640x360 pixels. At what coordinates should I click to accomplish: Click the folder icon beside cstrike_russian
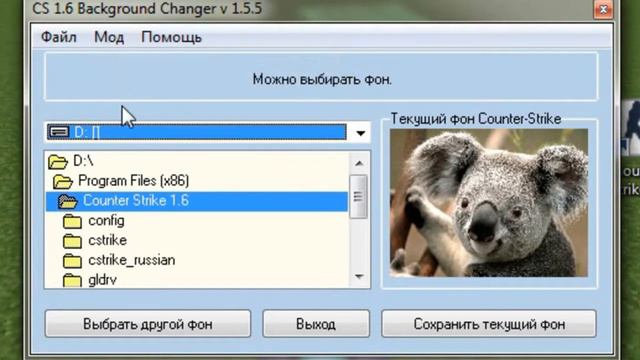[x=72, y=261]
